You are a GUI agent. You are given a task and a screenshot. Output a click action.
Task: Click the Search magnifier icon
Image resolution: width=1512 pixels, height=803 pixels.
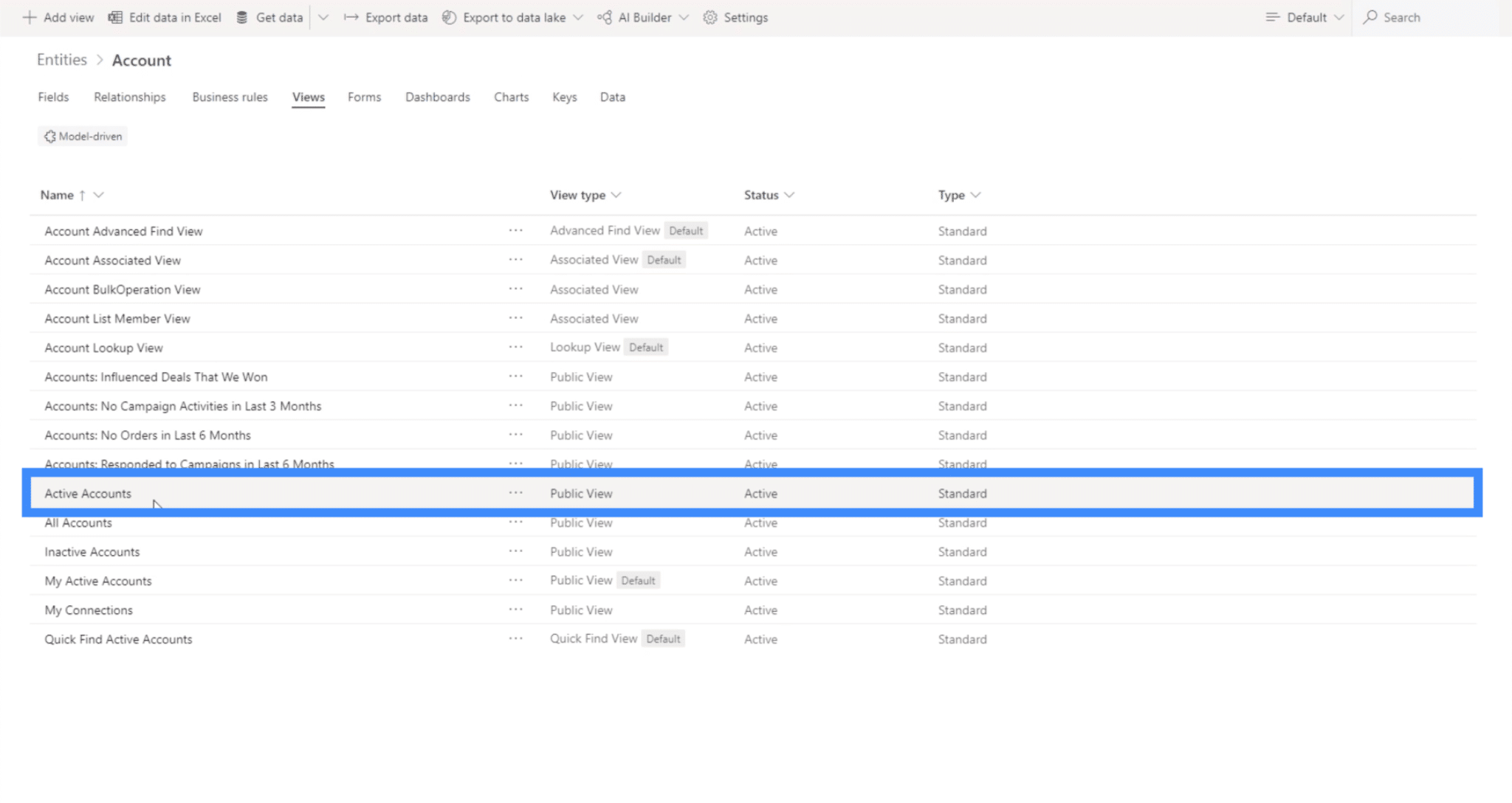click(1370, 17)
